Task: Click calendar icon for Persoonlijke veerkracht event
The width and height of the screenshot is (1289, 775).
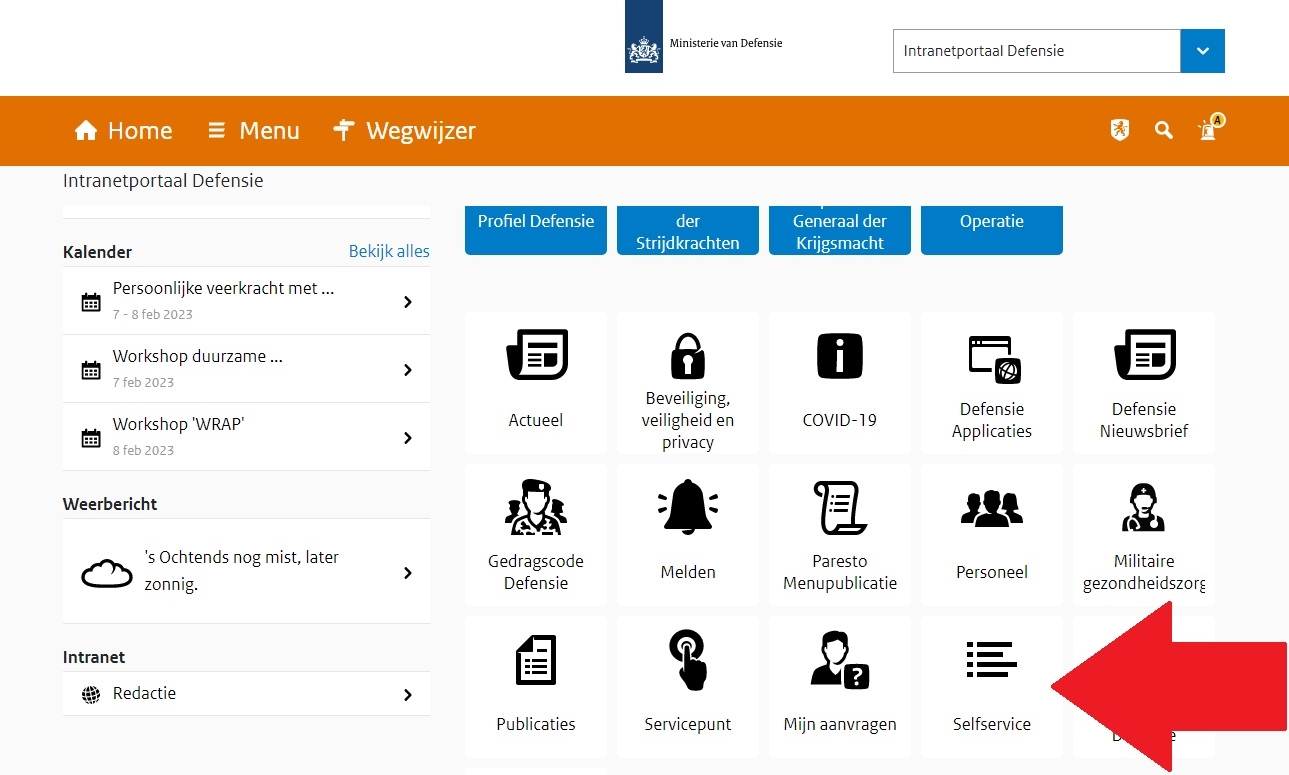Action: click(x=91, y=302)
